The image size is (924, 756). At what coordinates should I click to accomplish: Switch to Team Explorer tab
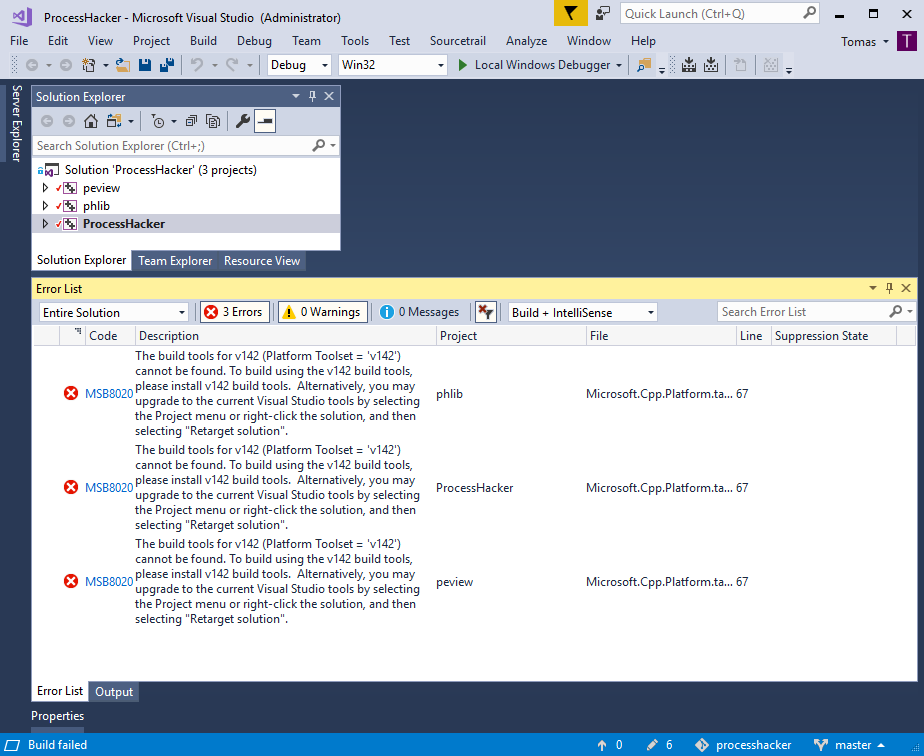point(175,260)
